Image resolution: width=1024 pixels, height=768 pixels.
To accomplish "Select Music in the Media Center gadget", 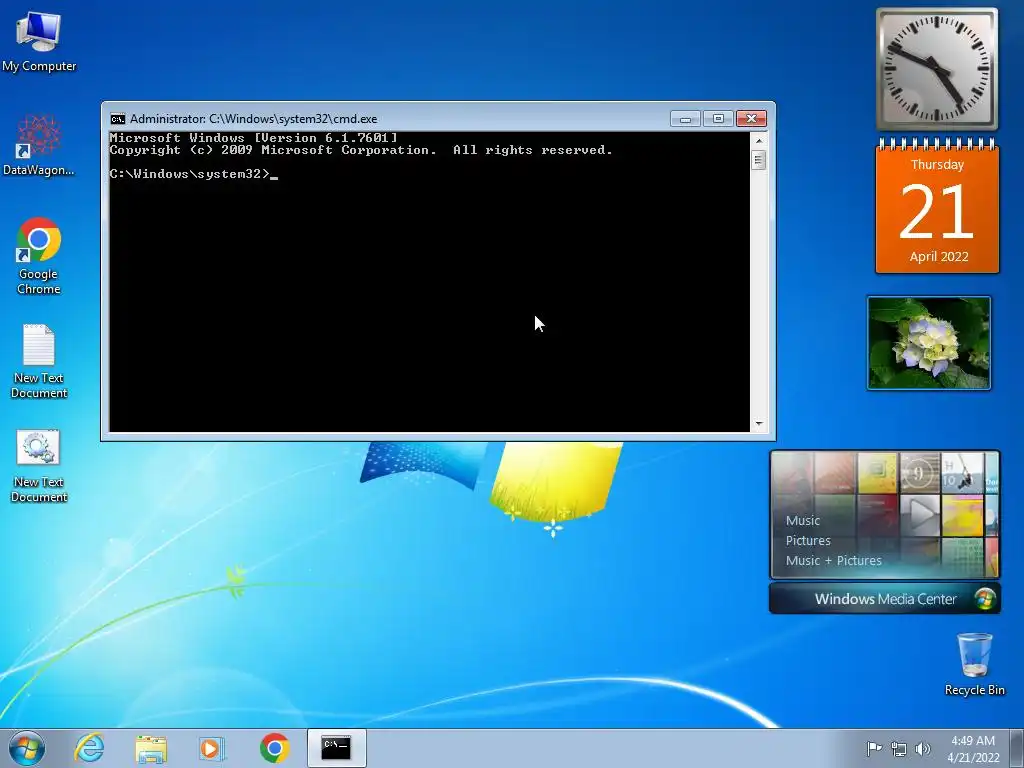I will click(x=803, y=520).
